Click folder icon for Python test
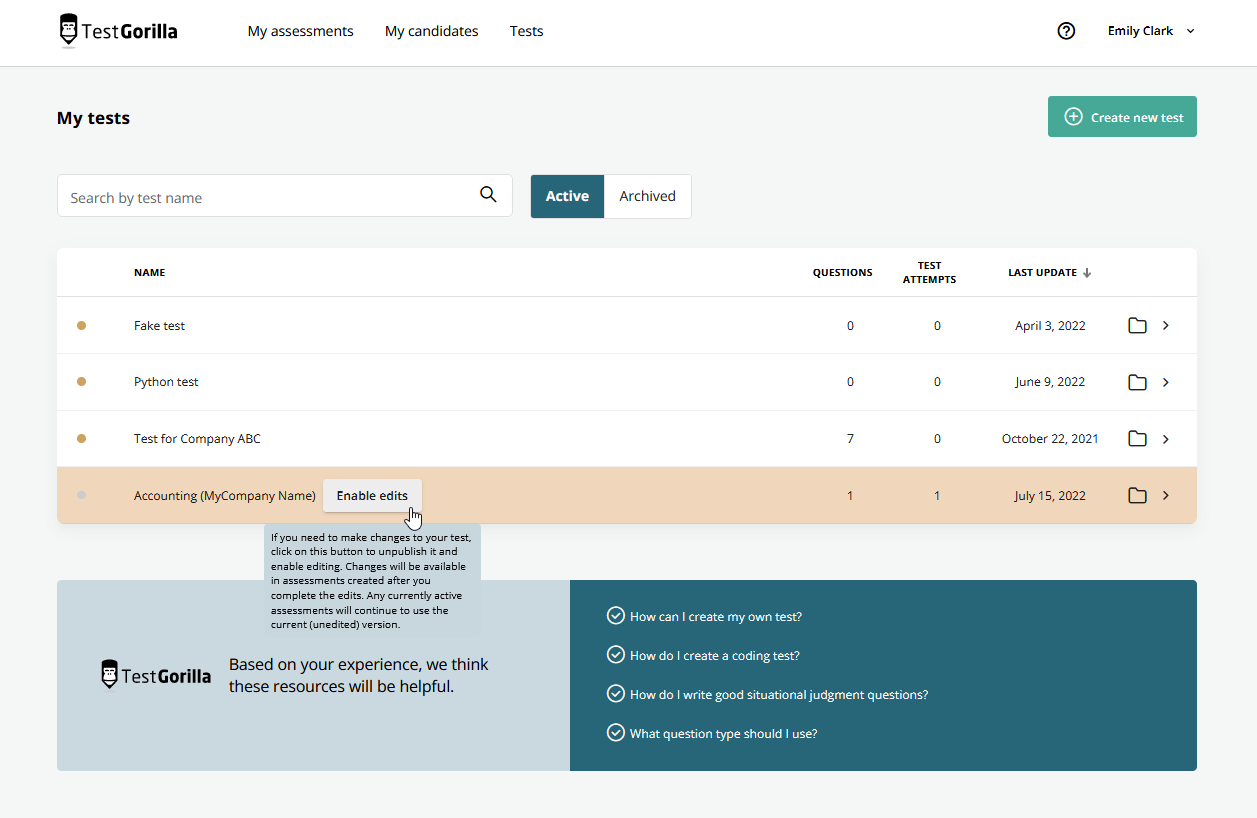The width and height of the screenshot is (1257, 818). click(1137, 382)
